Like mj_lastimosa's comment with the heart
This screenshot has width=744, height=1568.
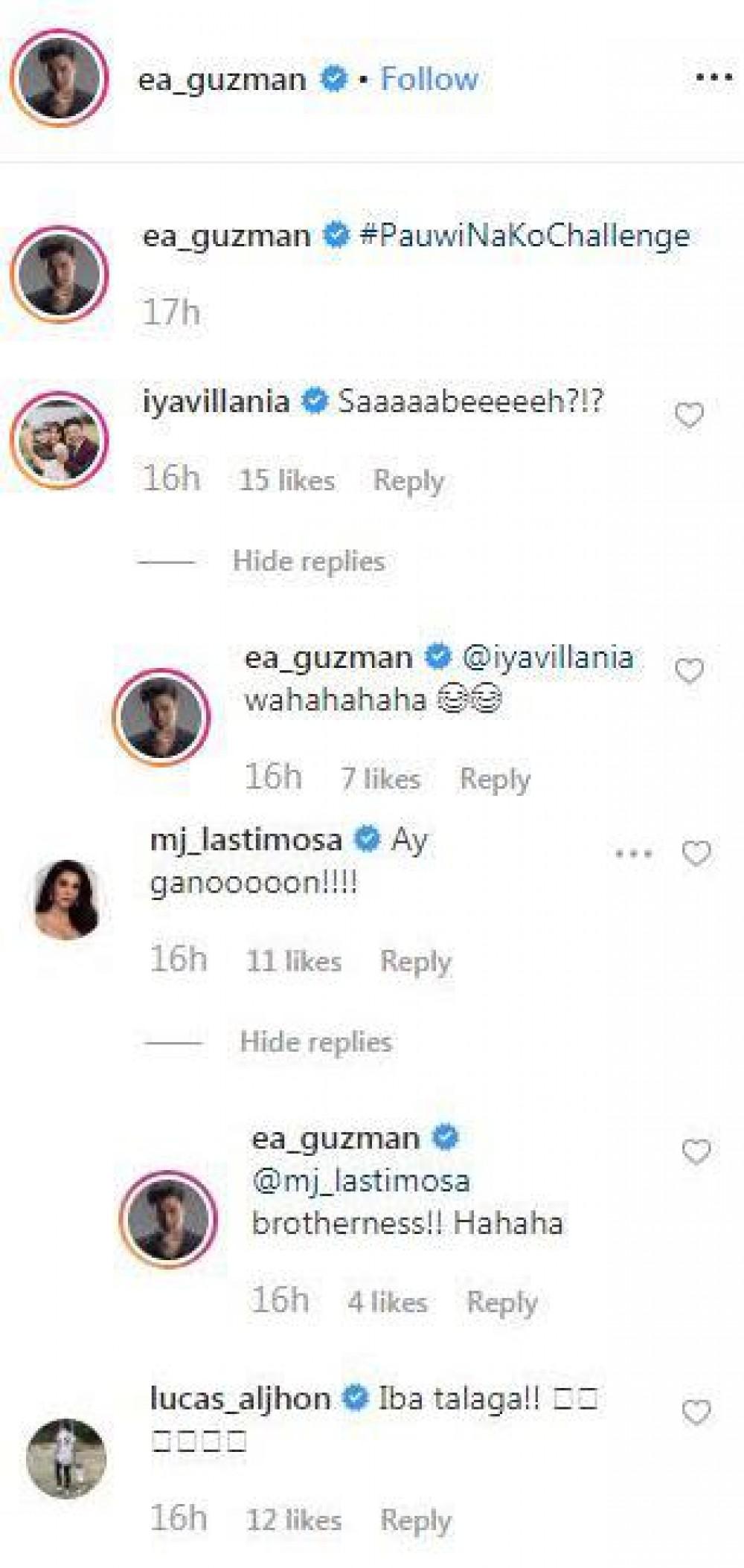point(696,854)
